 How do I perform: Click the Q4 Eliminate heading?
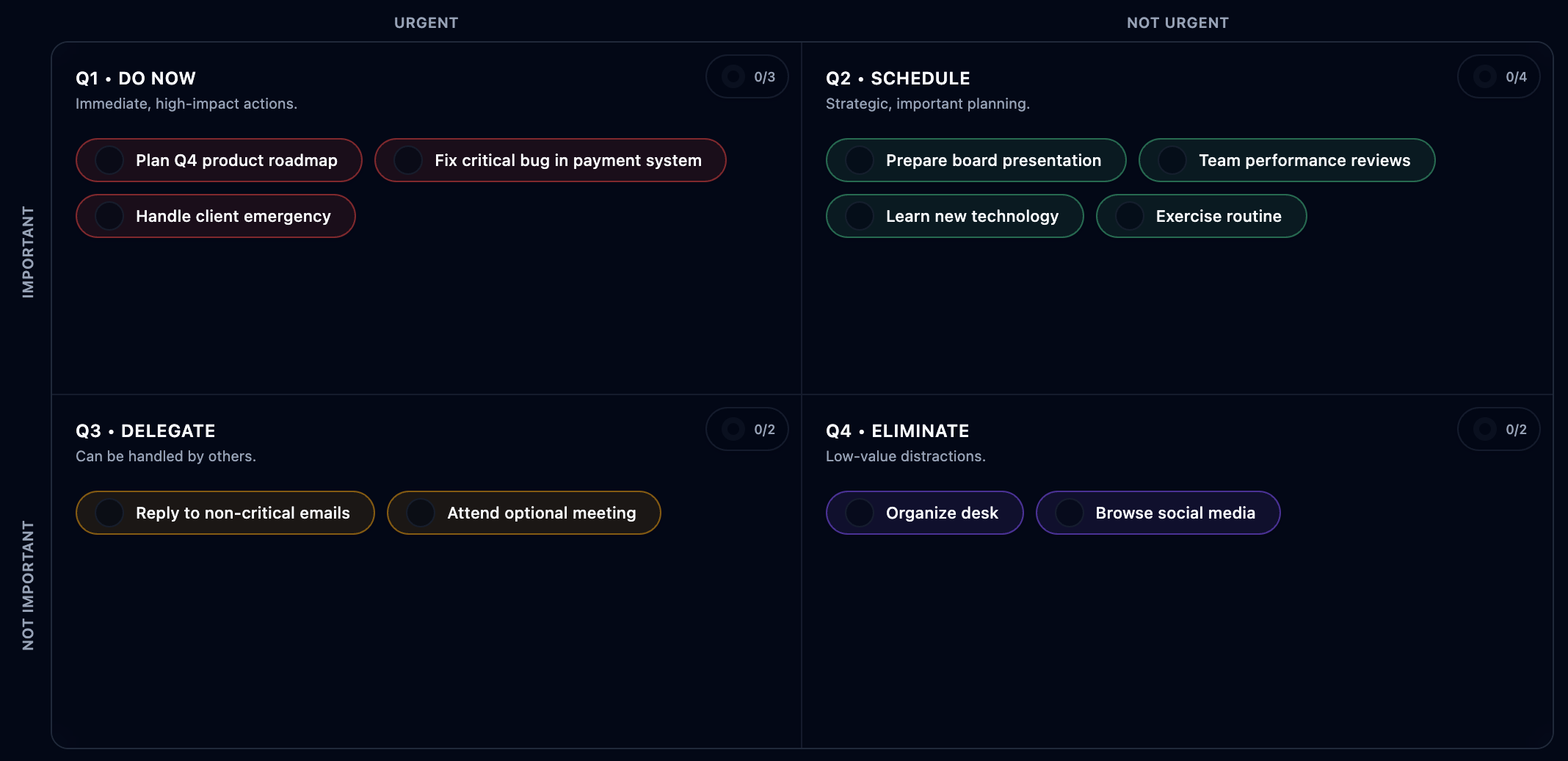coord(897,431)
